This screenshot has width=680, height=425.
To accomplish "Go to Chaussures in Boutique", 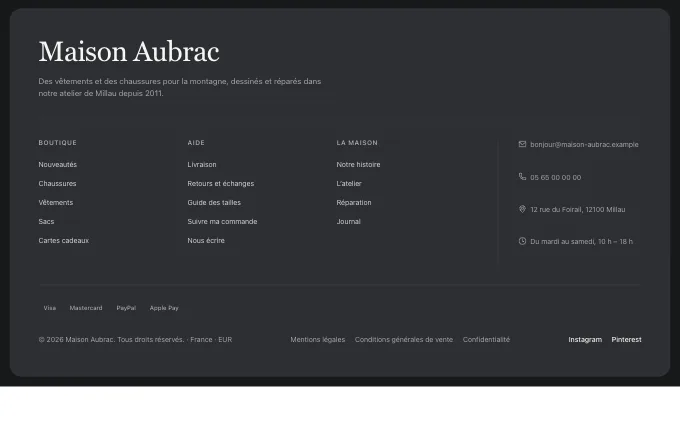I will [x=57, y=183].
